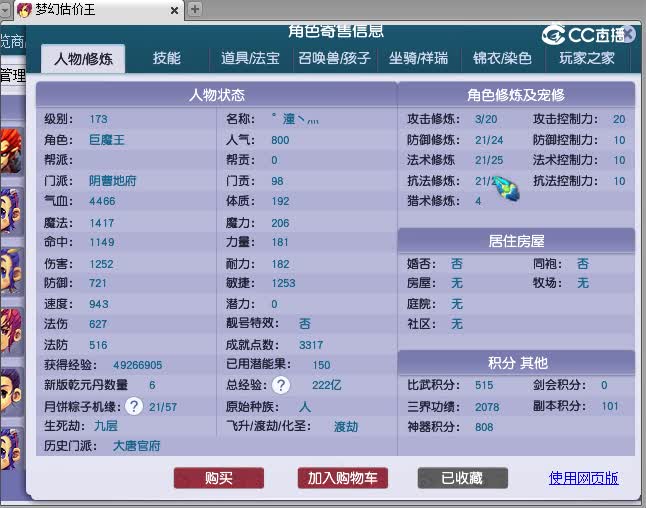Click the 已用潜能果 value 150
The height and width of the screenshot is (508, 646).
321,365
